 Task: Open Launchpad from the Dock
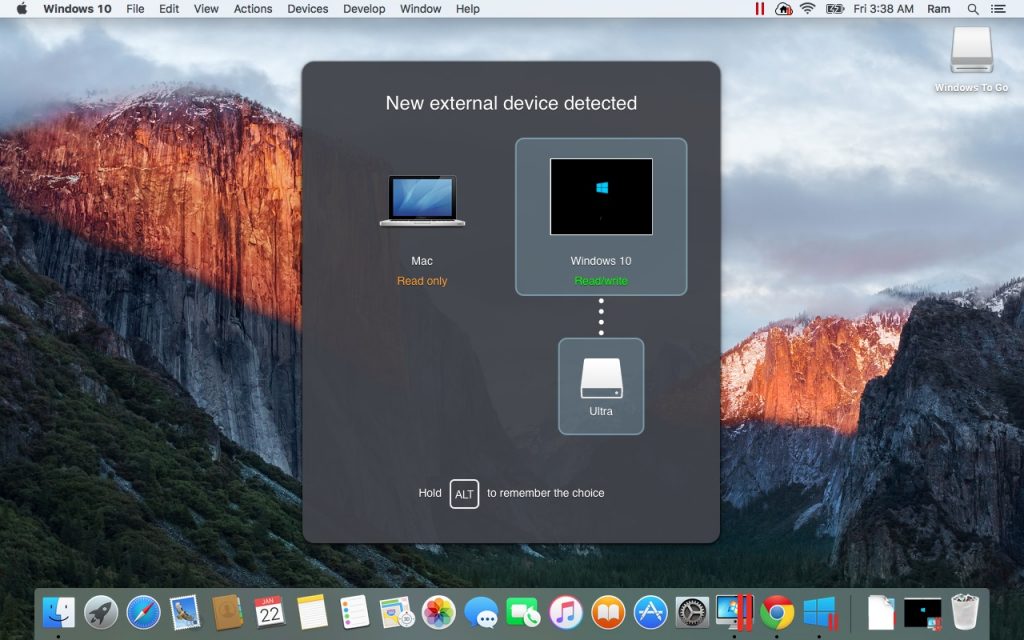click(x=100, y=613)
